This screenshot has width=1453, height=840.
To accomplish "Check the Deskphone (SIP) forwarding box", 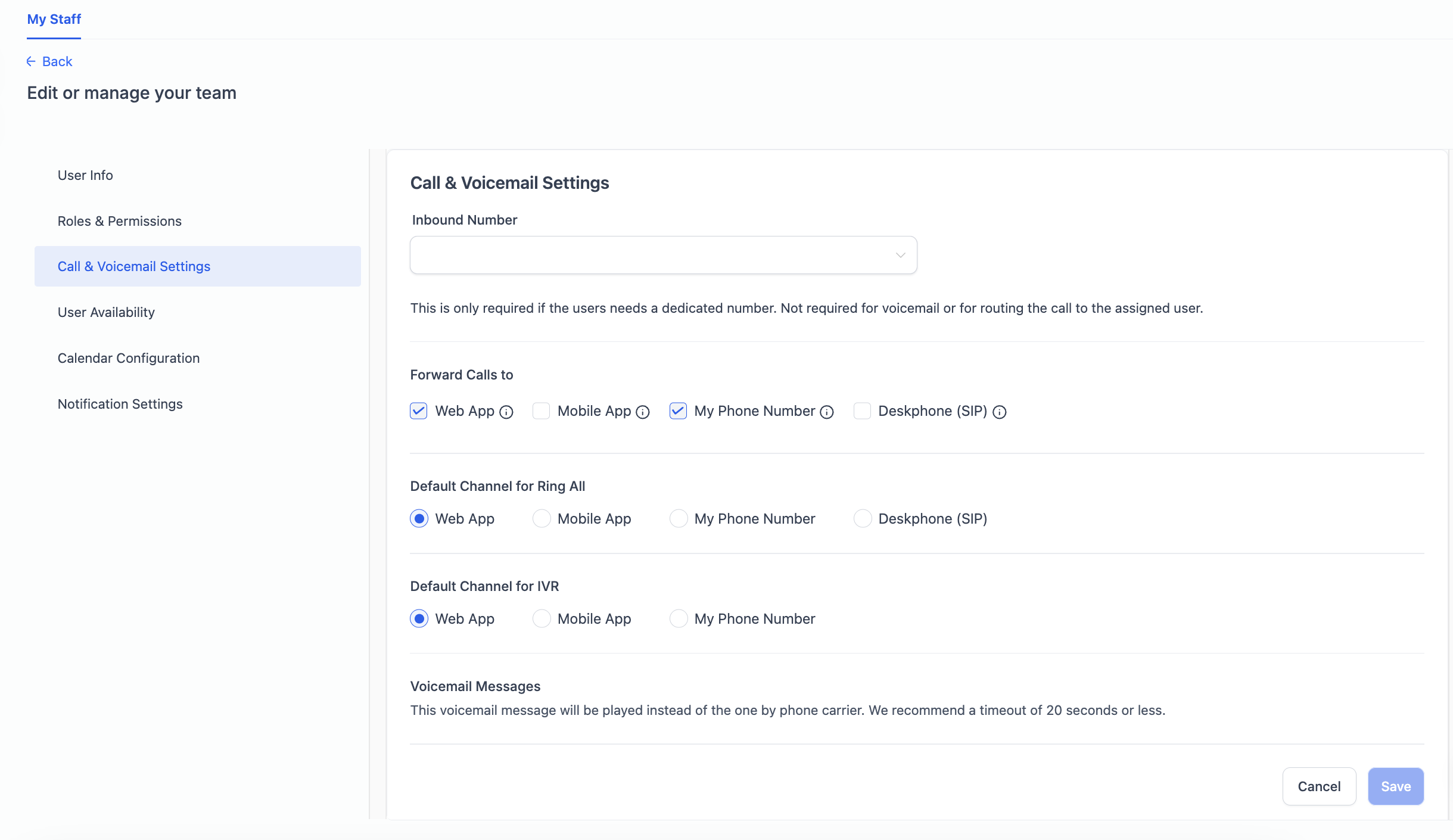I will pyautogui.click(x=862, y=411).
